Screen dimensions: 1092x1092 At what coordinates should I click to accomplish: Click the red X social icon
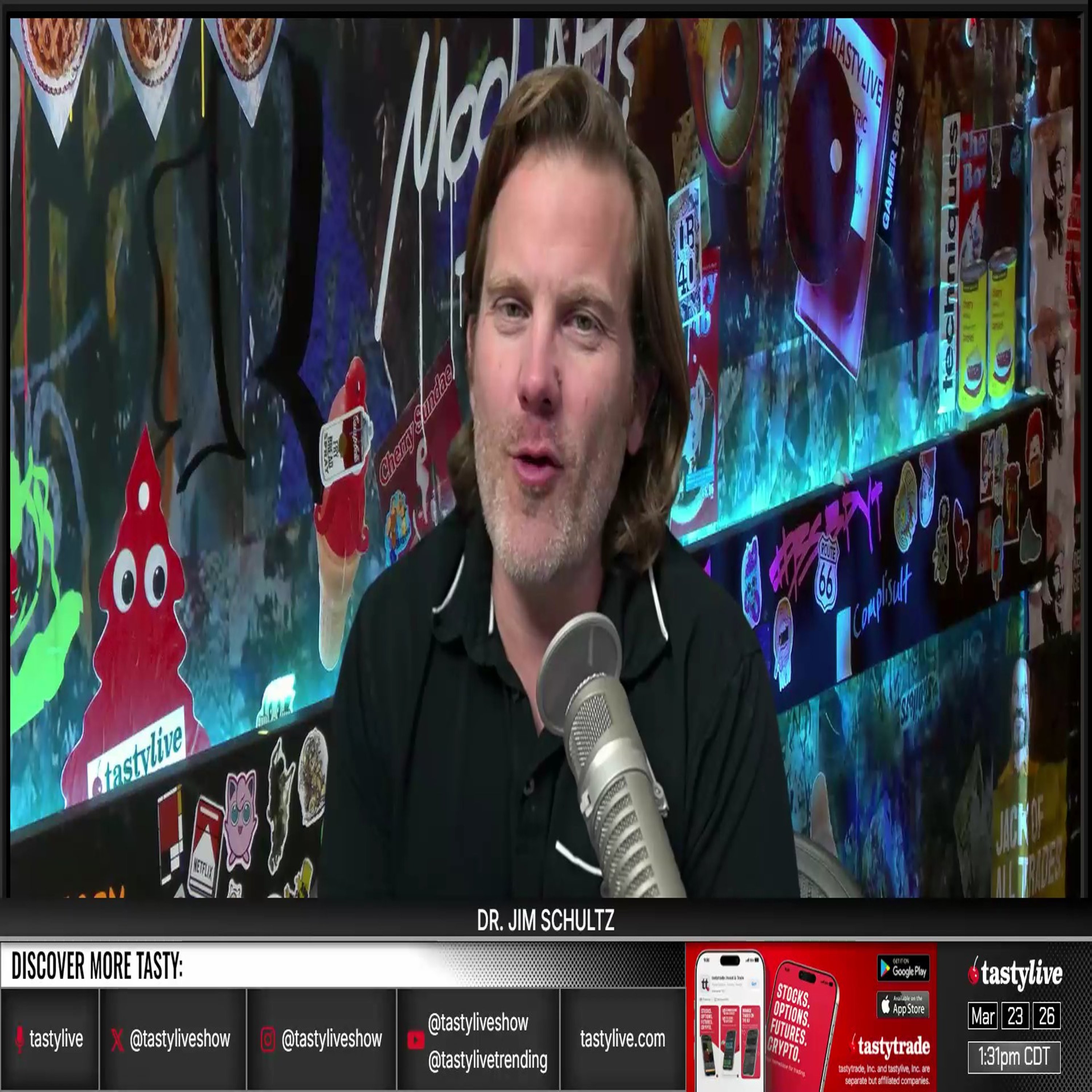tap(118, 1040)
